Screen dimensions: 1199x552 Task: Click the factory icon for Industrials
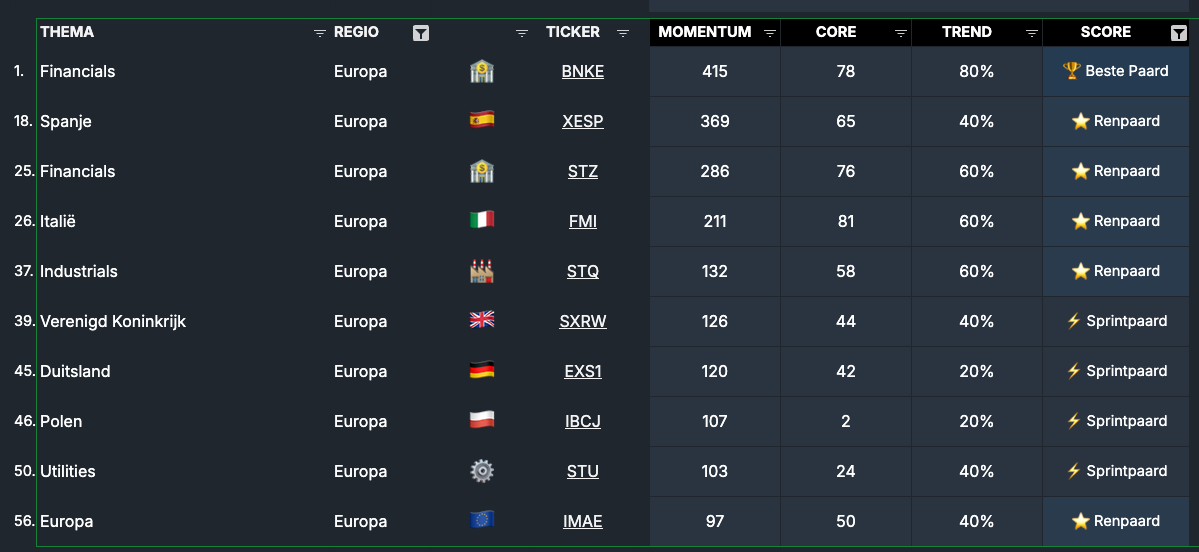point(482,271)
